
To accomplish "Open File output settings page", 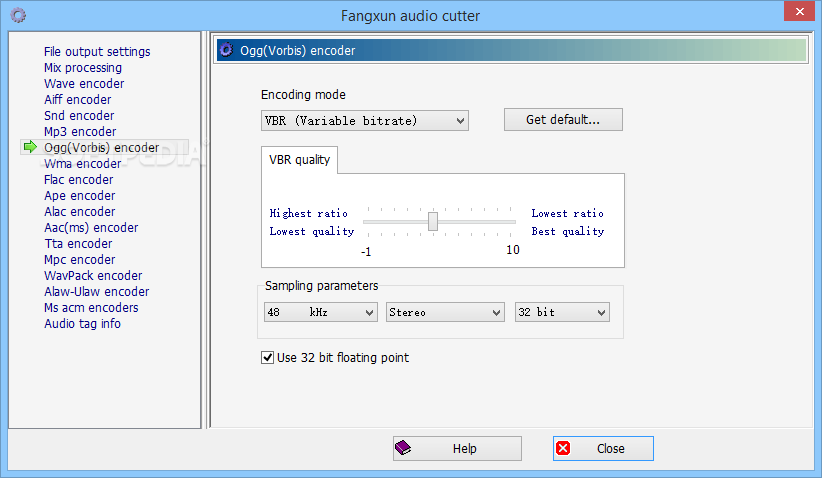I will pyautogui.click(x=97, y=51).
